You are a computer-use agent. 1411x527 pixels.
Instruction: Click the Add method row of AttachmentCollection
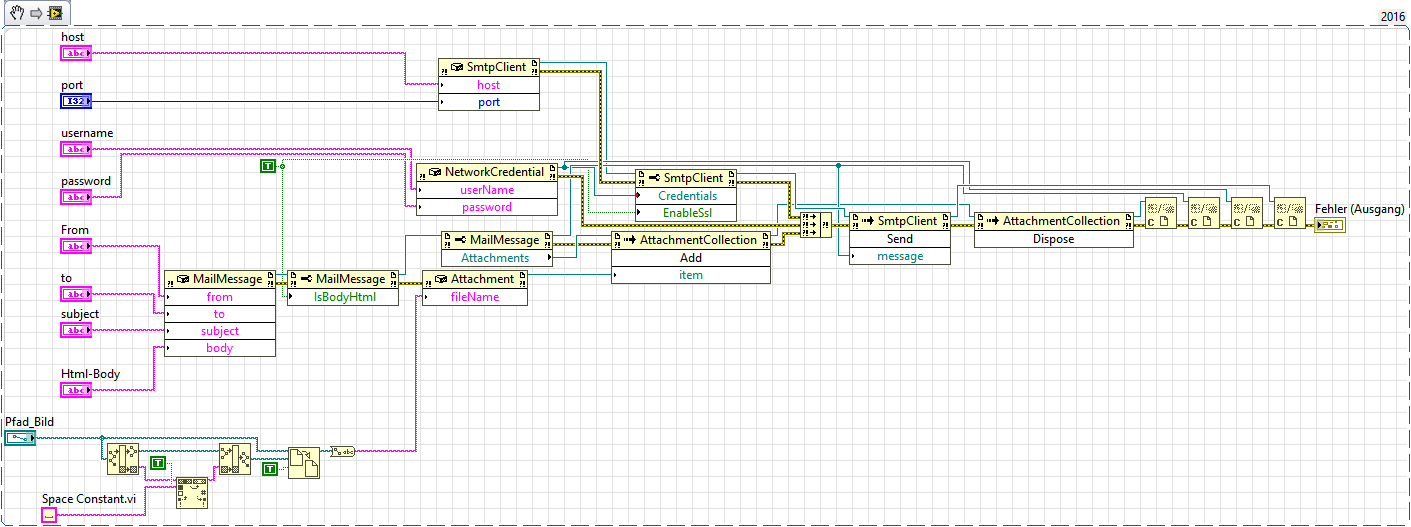point(691,258)
